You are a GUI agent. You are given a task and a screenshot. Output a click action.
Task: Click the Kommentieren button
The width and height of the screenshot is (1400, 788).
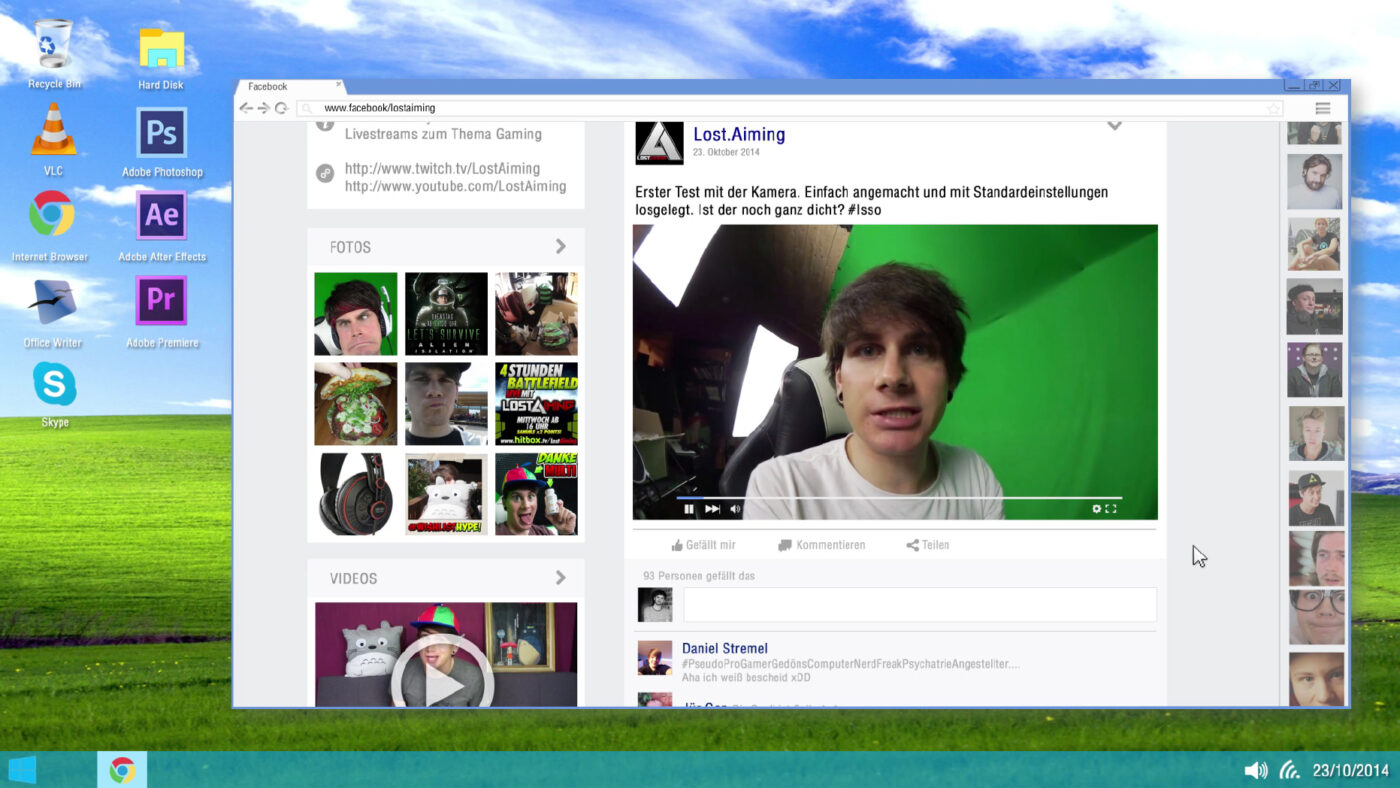pyautogui.click(x=821, y=545)
